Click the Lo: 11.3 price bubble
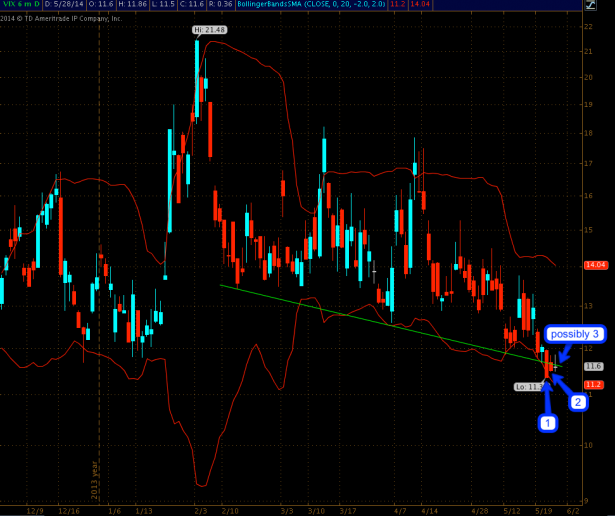 pyautogui.click(x=527, y=386)
